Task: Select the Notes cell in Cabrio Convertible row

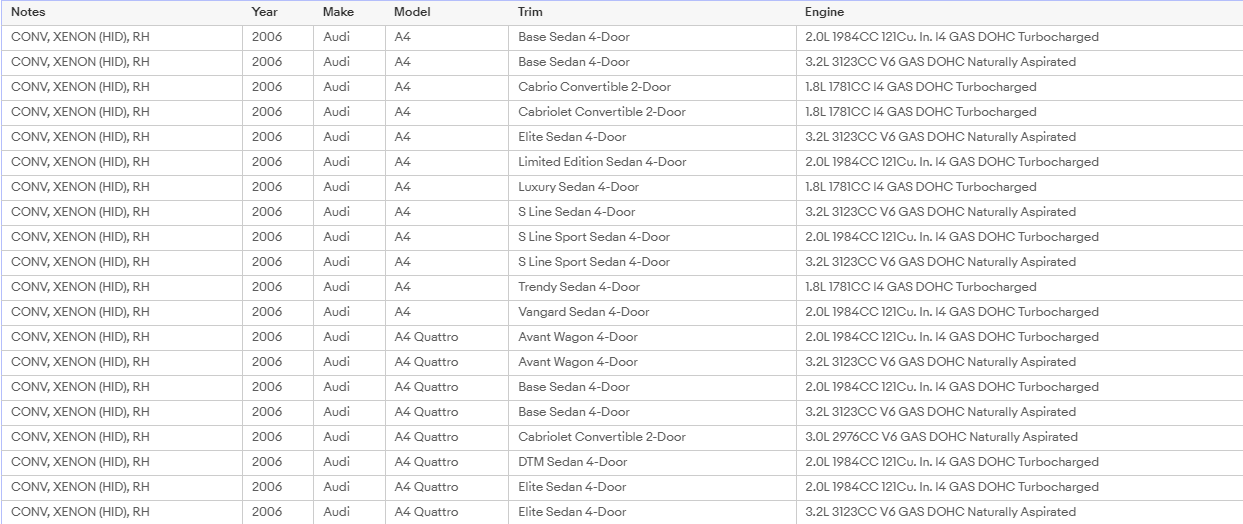Action: (121, 87)
